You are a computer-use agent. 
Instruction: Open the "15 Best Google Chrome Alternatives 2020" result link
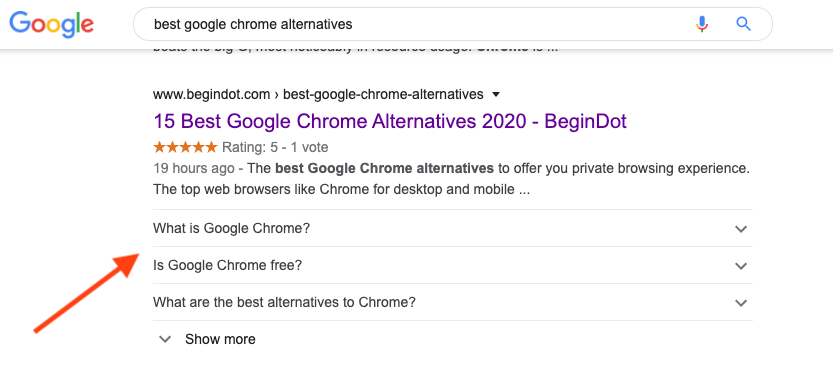[x=390, y=121]
